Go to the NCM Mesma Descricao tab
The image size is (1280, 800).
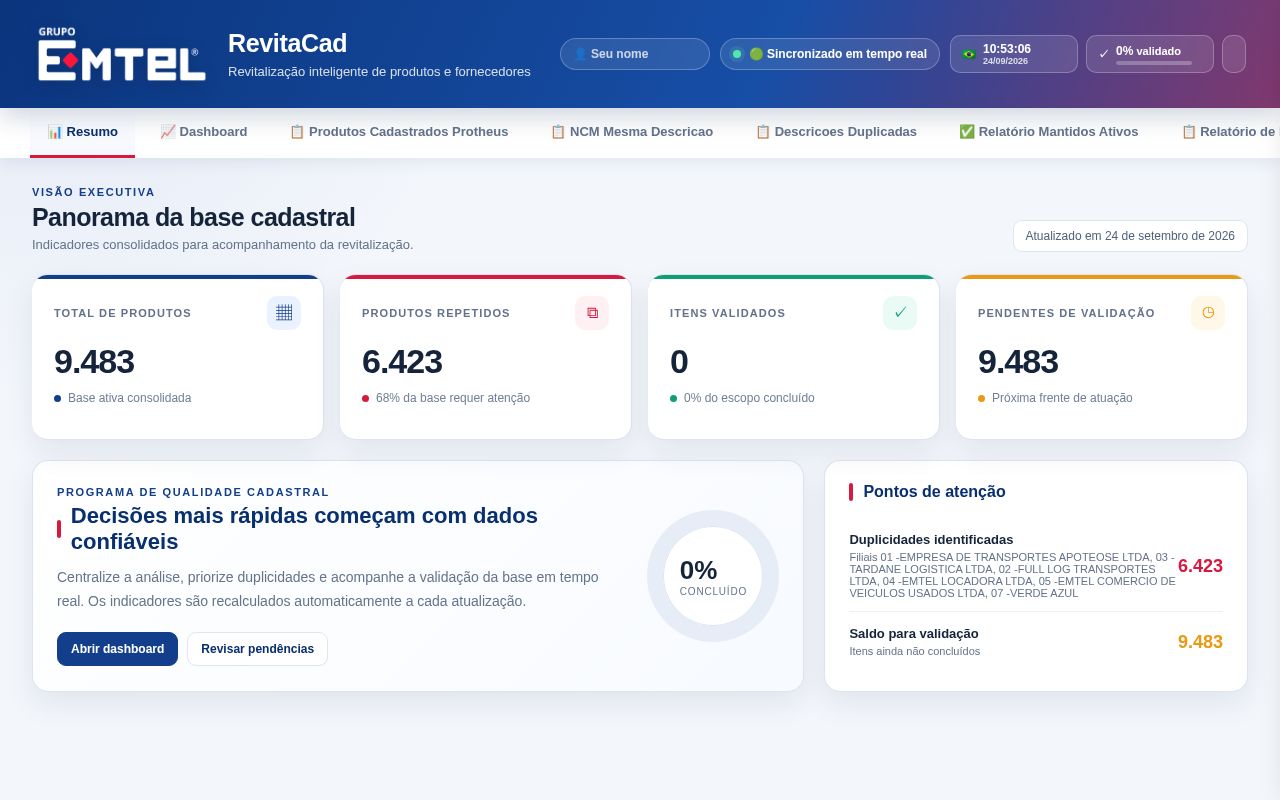point(632,132)
